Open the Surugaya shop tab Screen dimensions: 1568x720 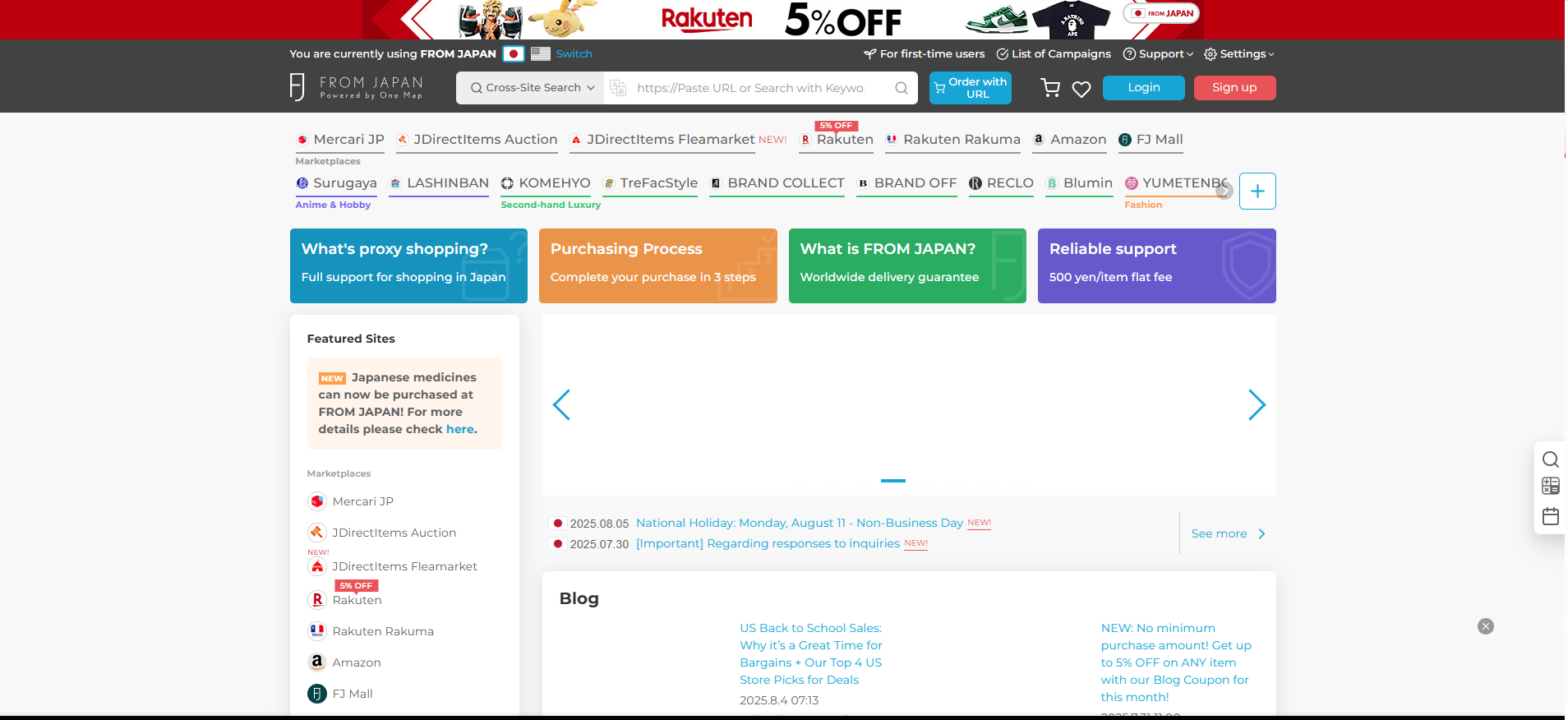[x=336, y=183]
